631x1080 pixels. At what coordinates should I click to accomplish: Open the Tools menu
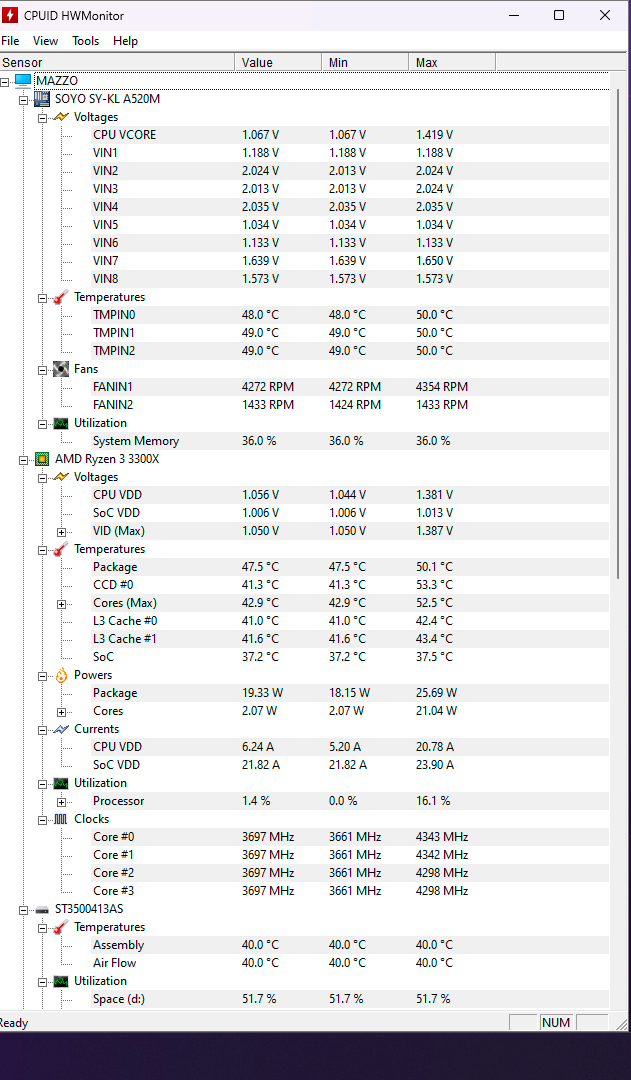pos(85,41)
